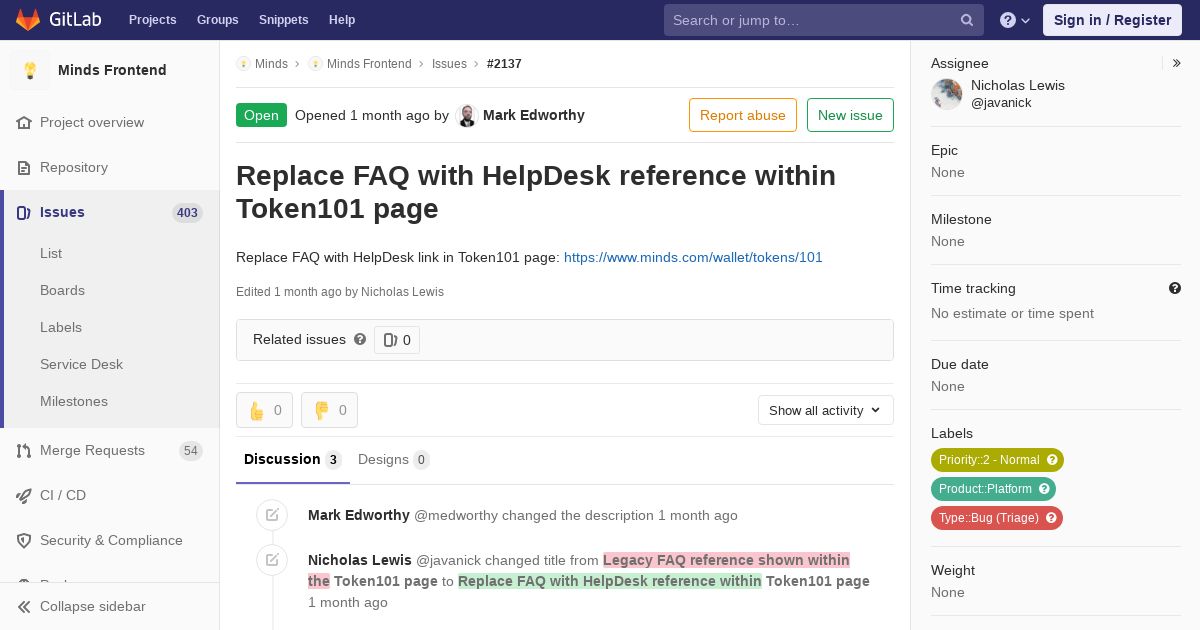Screen dimensions: 1200x630
Task: Open the Show all activity dropdown
Action: 825,410
